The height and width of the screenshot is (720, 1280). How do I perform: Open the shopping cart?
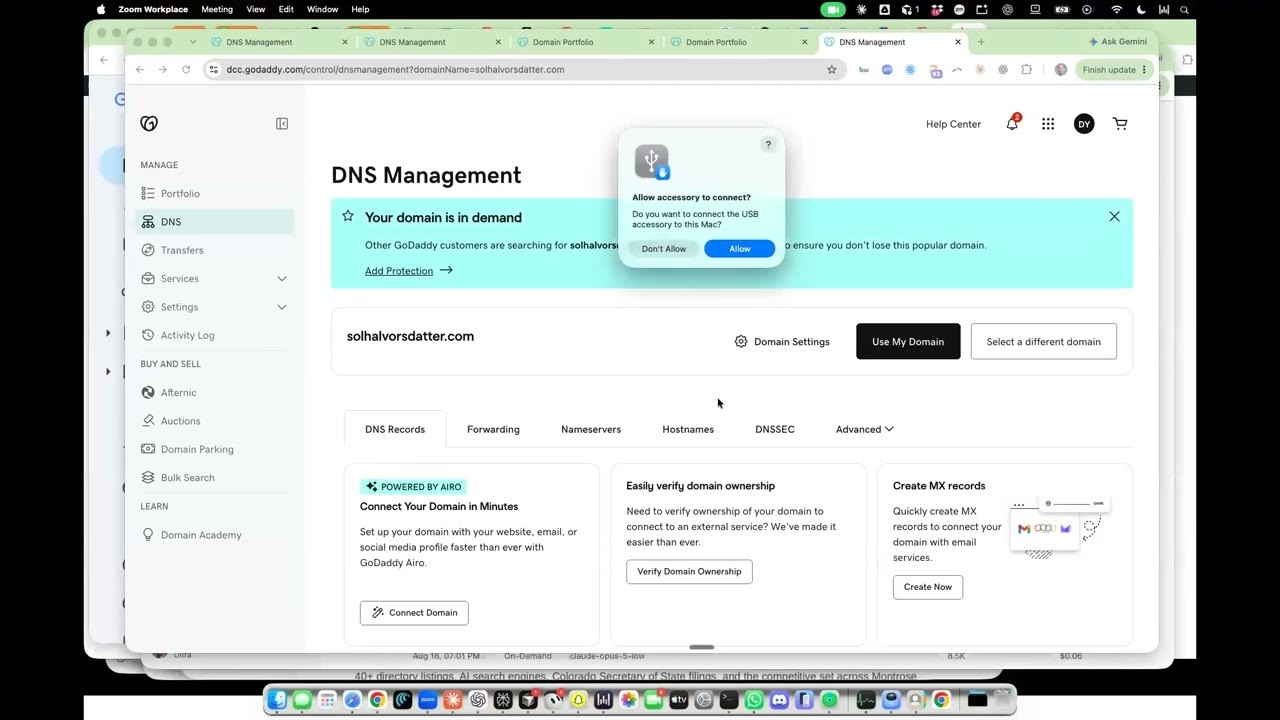(x=1120, y=124)
